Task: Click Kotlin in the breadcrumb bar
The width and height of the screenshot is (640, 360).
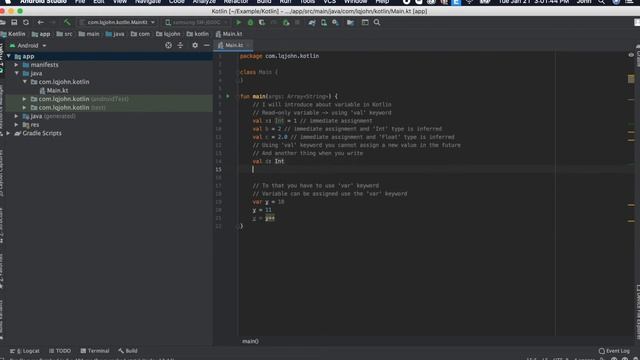Action: tap(13, 34)
